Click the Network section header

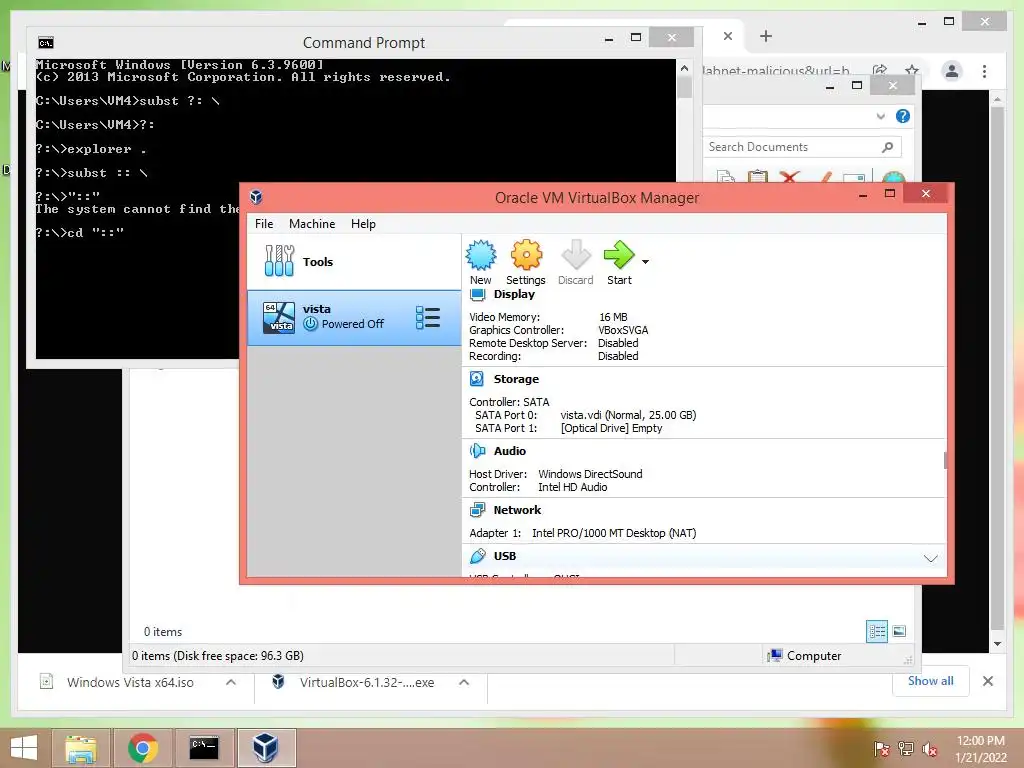517,510
